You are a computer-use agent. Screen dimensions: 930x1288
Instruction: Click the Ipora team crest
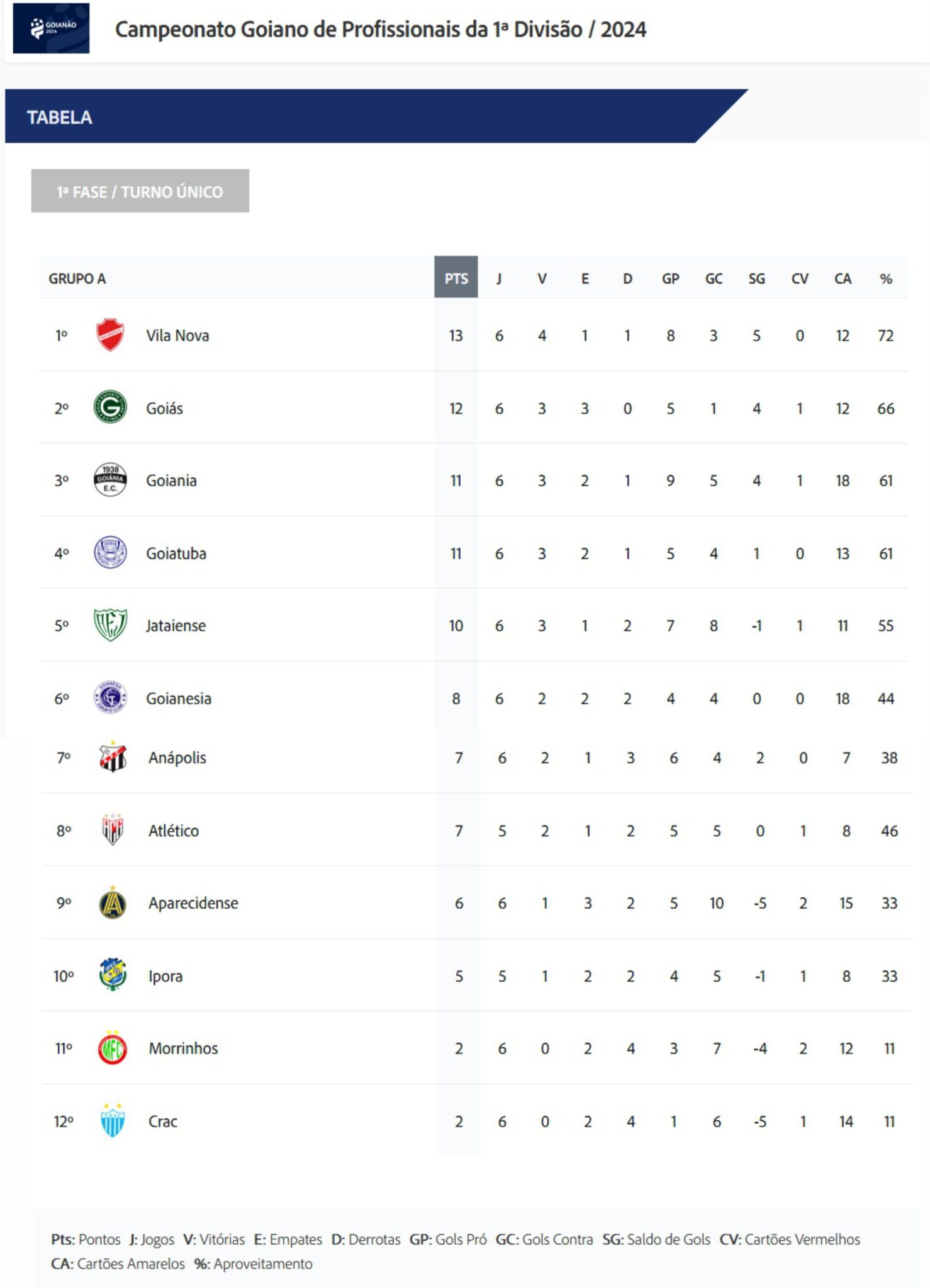(x=113, y=975)
